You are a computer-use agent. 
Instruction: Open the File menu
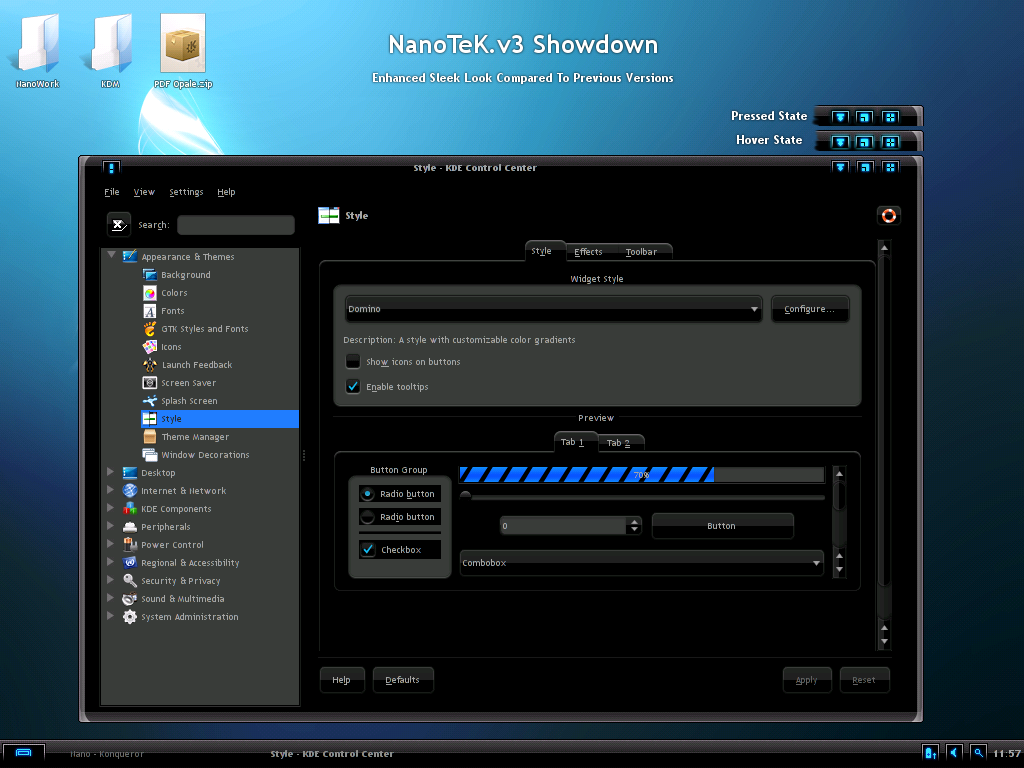[112, 192]
